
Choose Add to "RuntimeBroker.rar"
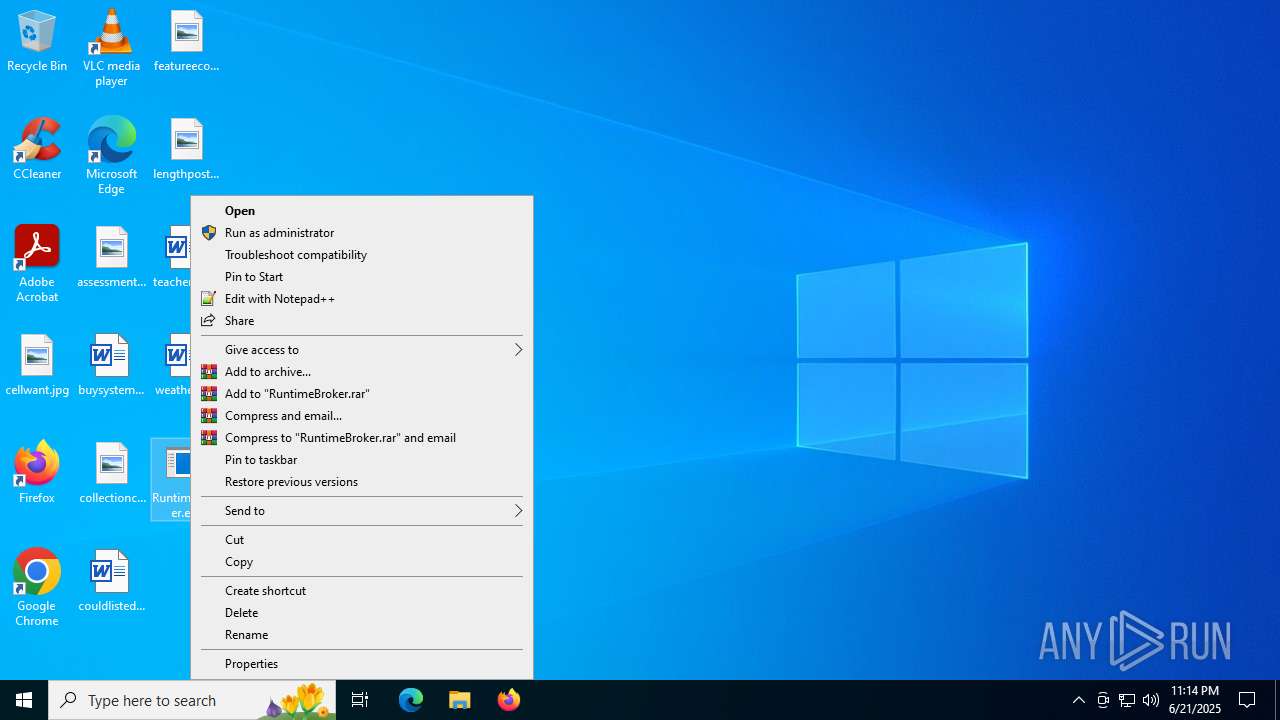pyautogui.click(x=362, y=394)
